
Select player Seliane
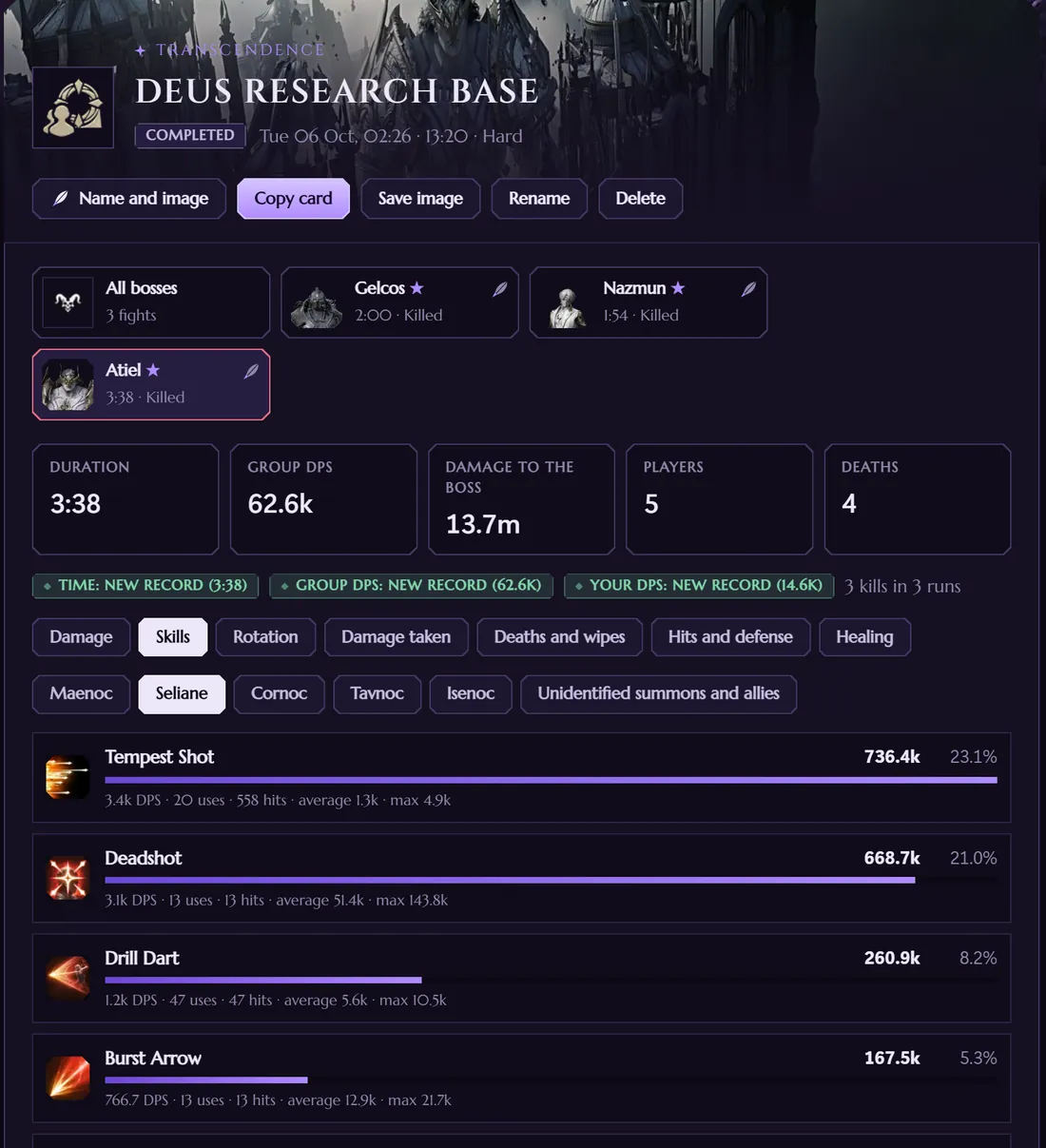pos(182,694)
